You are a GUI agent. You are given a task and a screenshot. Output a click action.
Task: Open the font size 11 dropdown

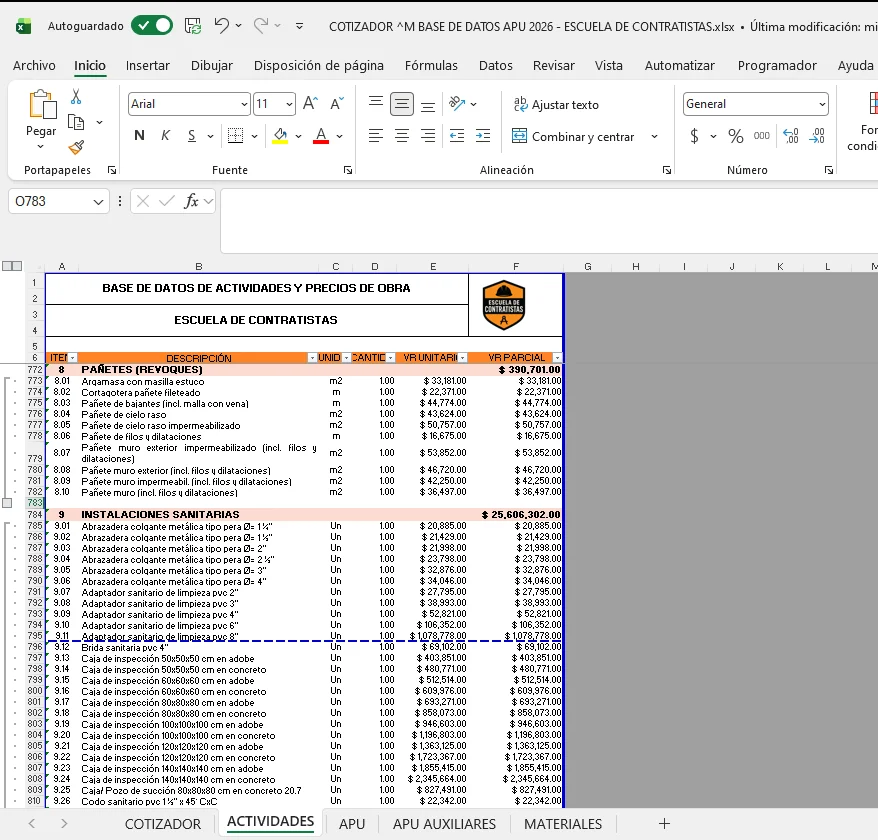289,104
